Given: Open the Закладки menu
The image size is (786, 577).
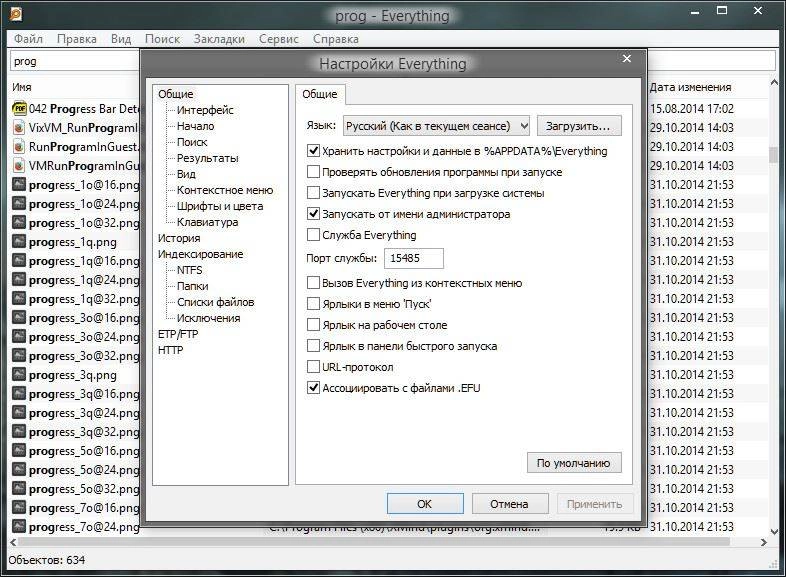Looking at the screenshot, I should point(219,39).
